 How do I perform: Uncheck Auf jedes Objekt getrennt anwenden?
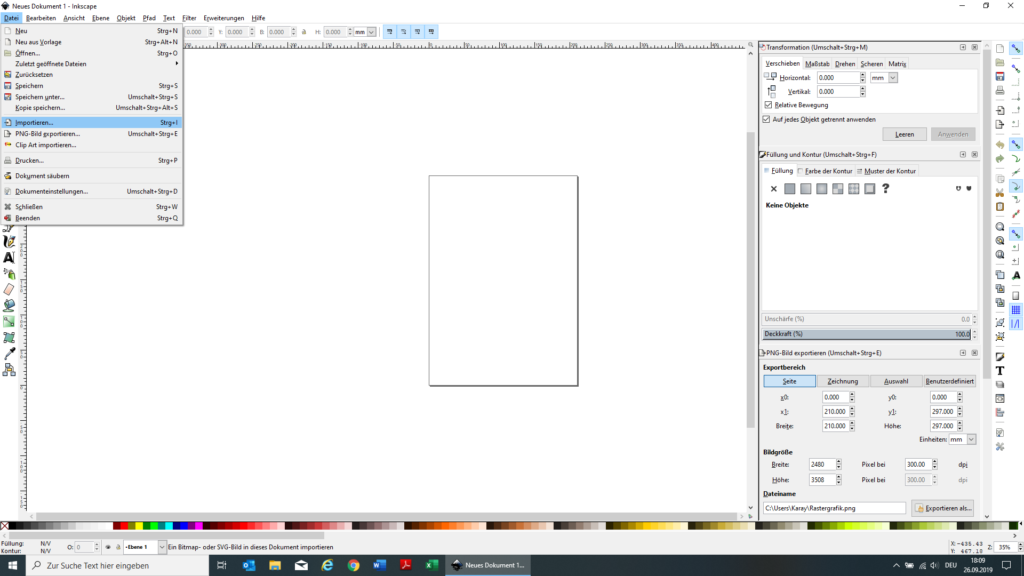coord(768,118)
